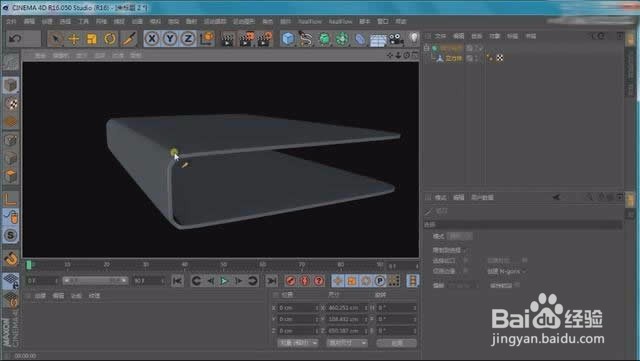Image resolution: width=640 pixels, height=361 pixels.
Task: Click the Render View clapperboard icon
Action: point(228,39)
